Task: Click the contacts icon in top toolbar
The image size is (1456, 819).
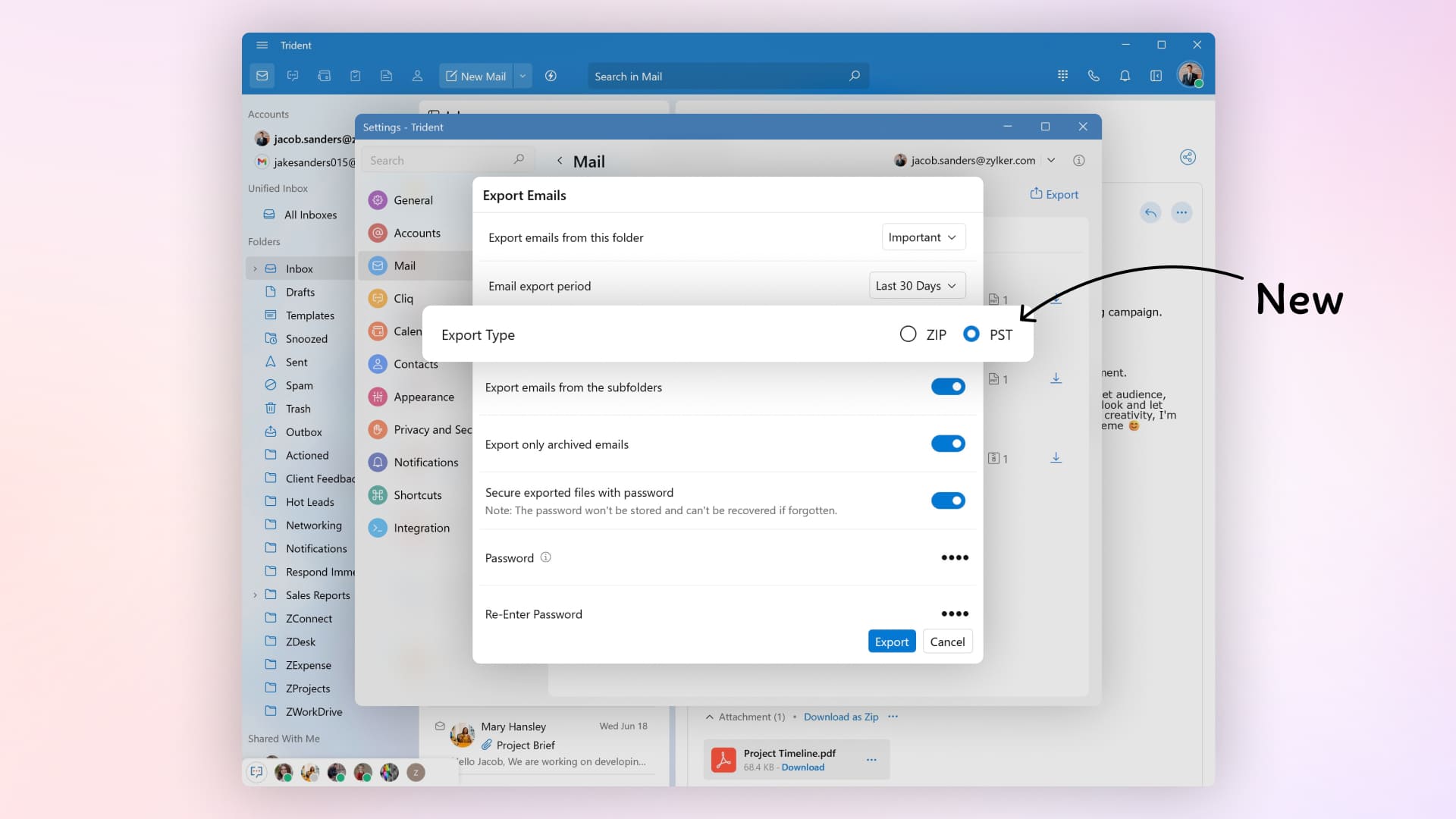Action: coord(417,76)
